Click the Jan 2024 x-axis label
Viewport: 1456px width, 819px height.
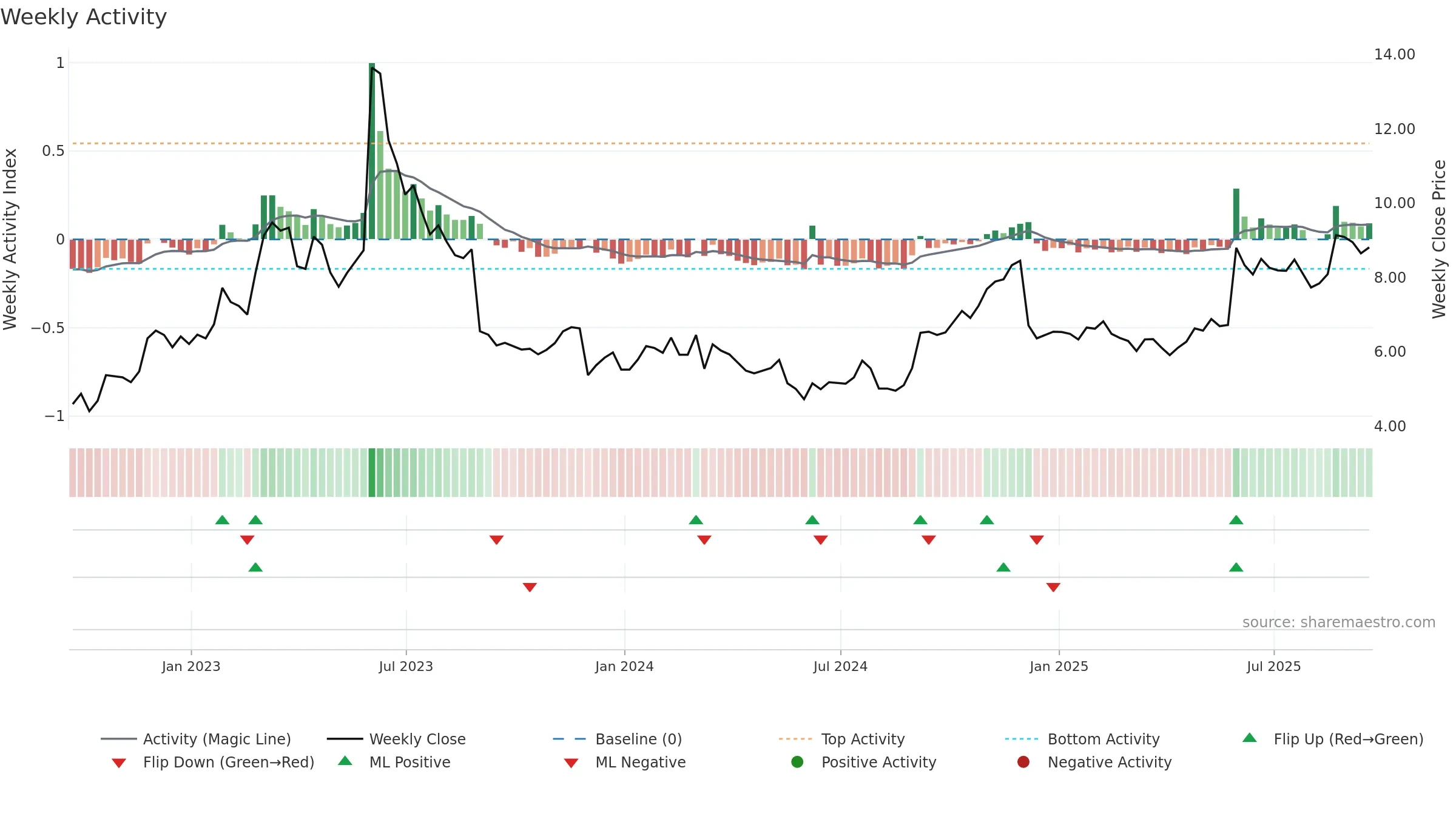[624, 666]
